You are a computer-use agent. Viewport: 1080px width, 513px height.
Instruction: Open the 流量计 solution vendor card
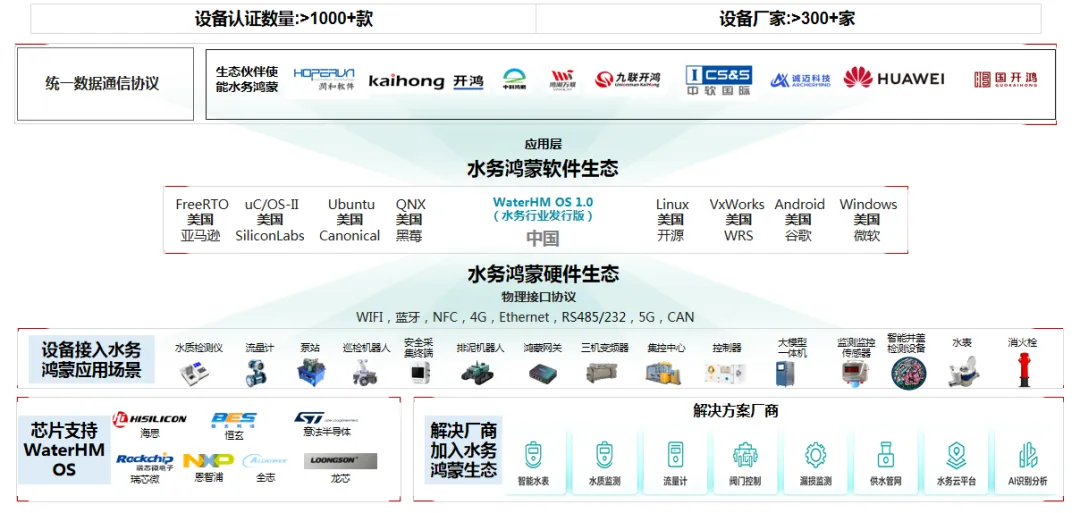[x=674, y=462]
